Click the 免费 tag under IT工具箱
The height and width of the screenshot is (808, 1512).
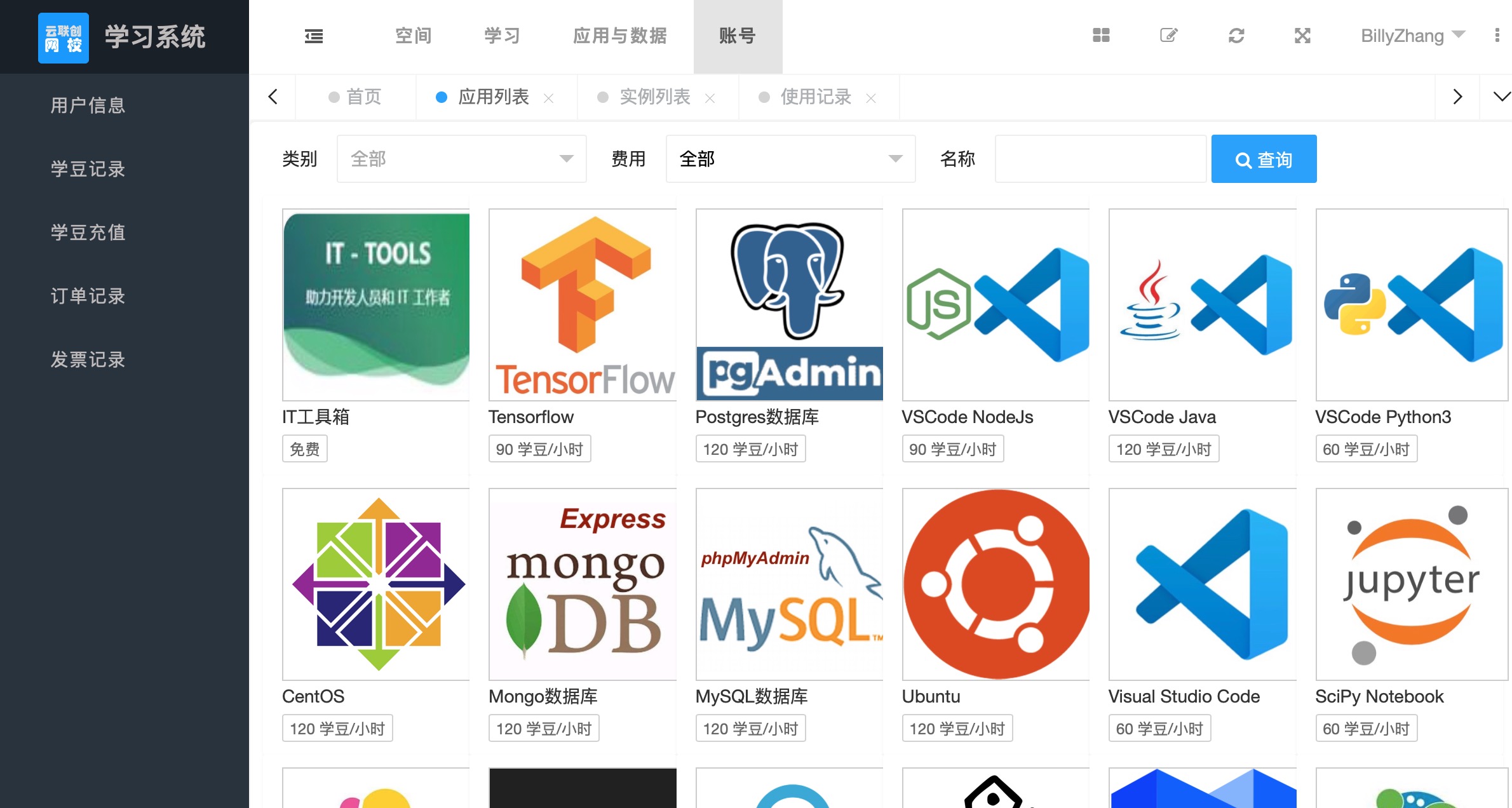(x=305, y=449)
